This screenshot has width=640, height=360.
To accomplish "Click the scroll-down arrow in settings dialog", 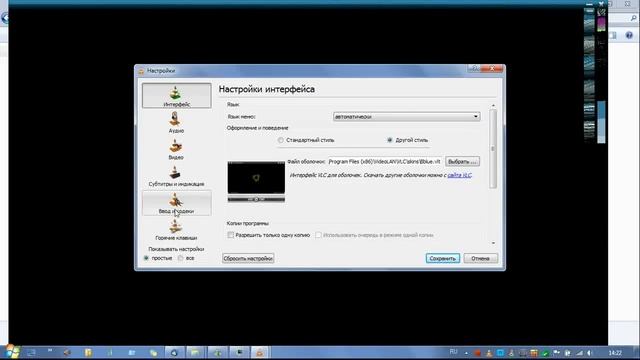I will click(493, 243).
